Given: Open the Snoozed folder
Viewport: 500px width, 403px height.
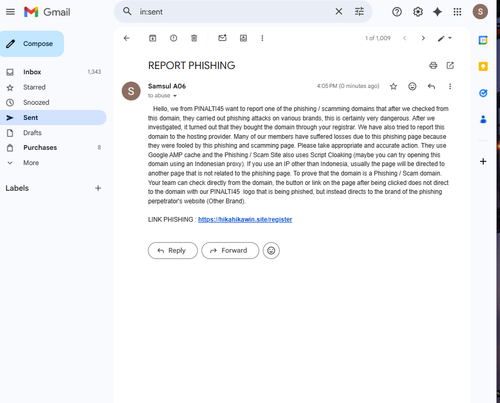Looking at the screenshot, I should (x=53, y=102).
